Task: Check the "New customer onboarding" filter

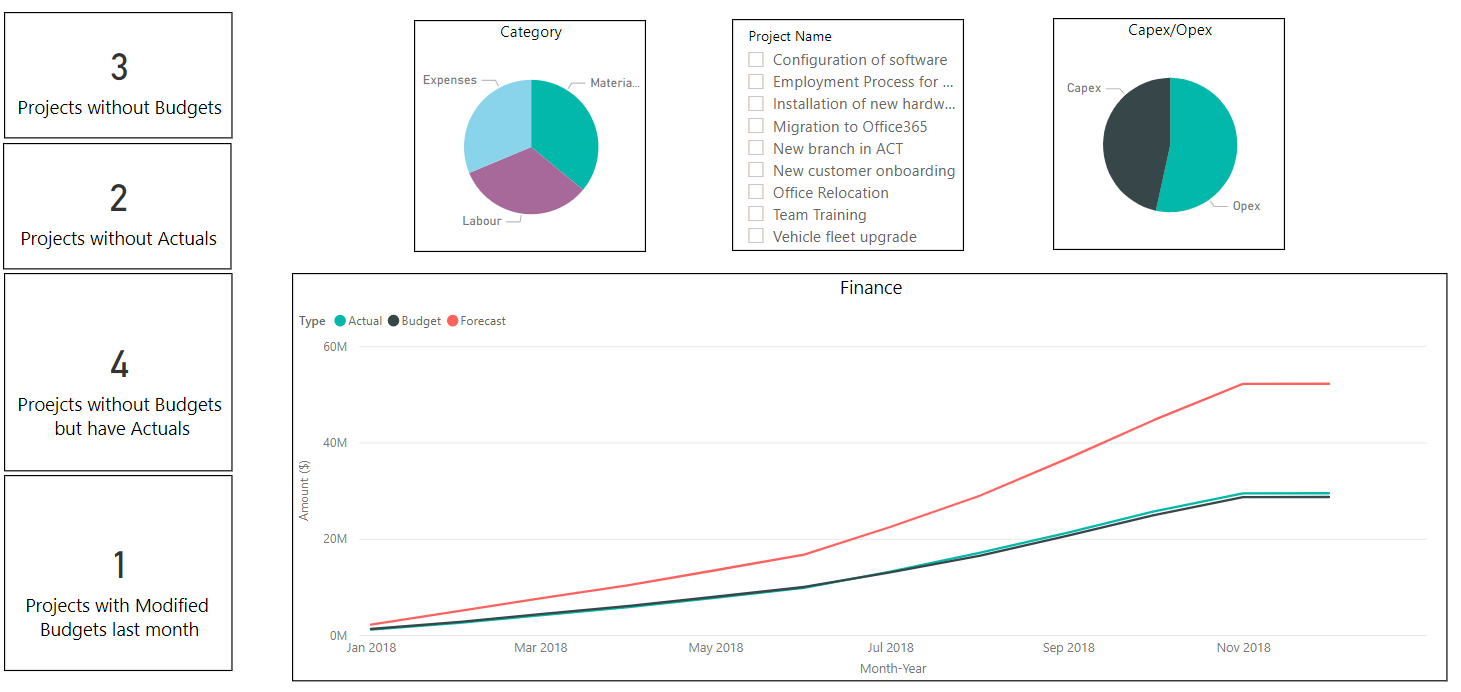Action: click(756, 170)
